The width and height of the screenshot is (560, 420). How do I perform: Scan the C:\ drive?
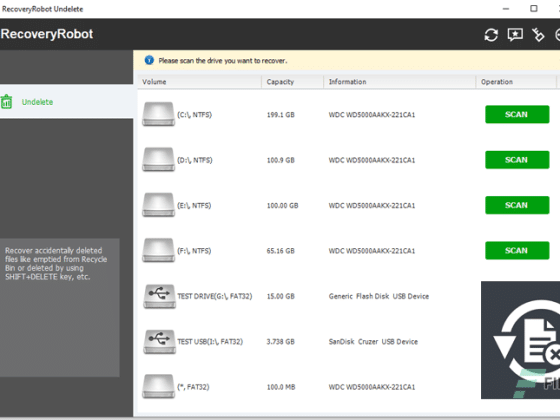pyautogui.click(x=517, y=114)
